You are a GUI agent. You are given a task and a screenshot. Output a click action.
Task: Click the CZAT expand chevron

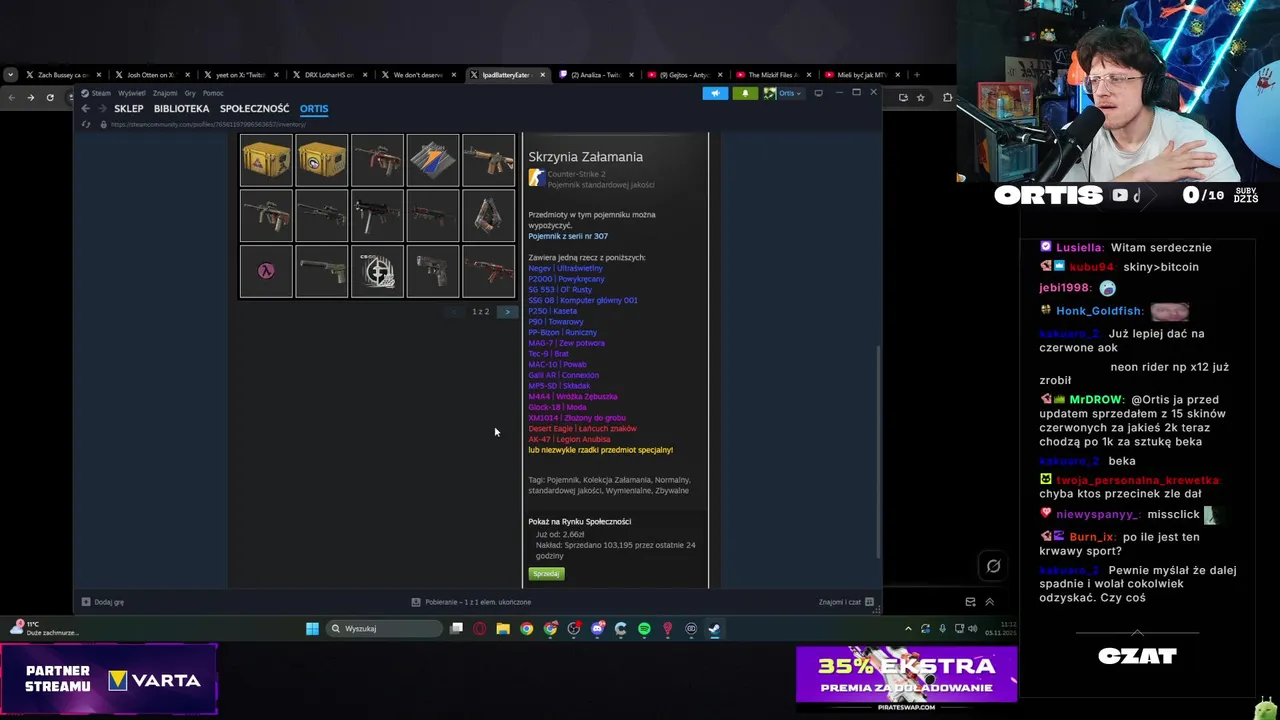click(1137, 633)
